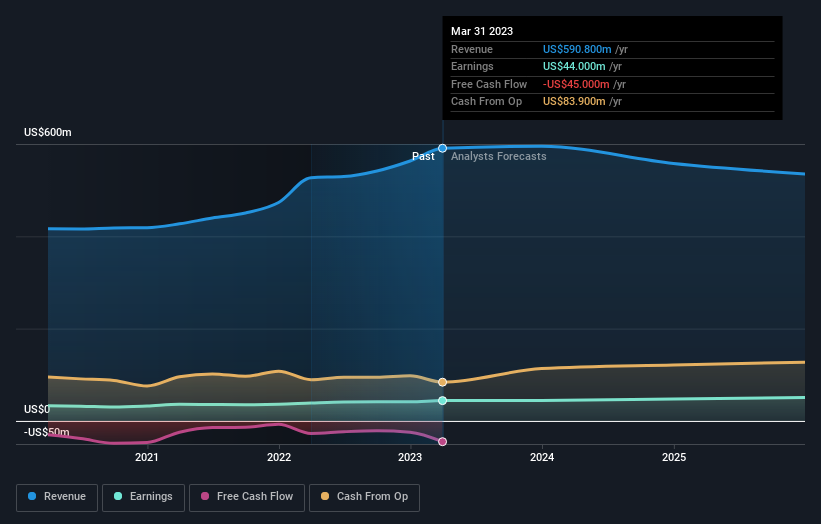The width and height of the screenshot is (821, 524).
Task: Click the Cash From Op marker dot
Action: click(442, 382)
